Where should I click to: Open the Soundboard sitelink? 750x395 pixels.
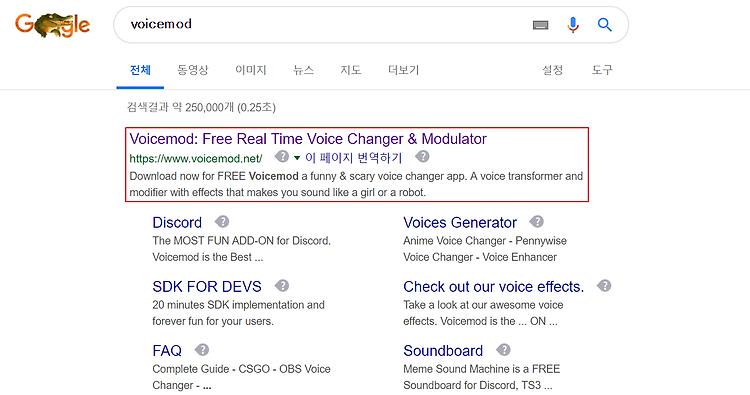pos(443,351)
